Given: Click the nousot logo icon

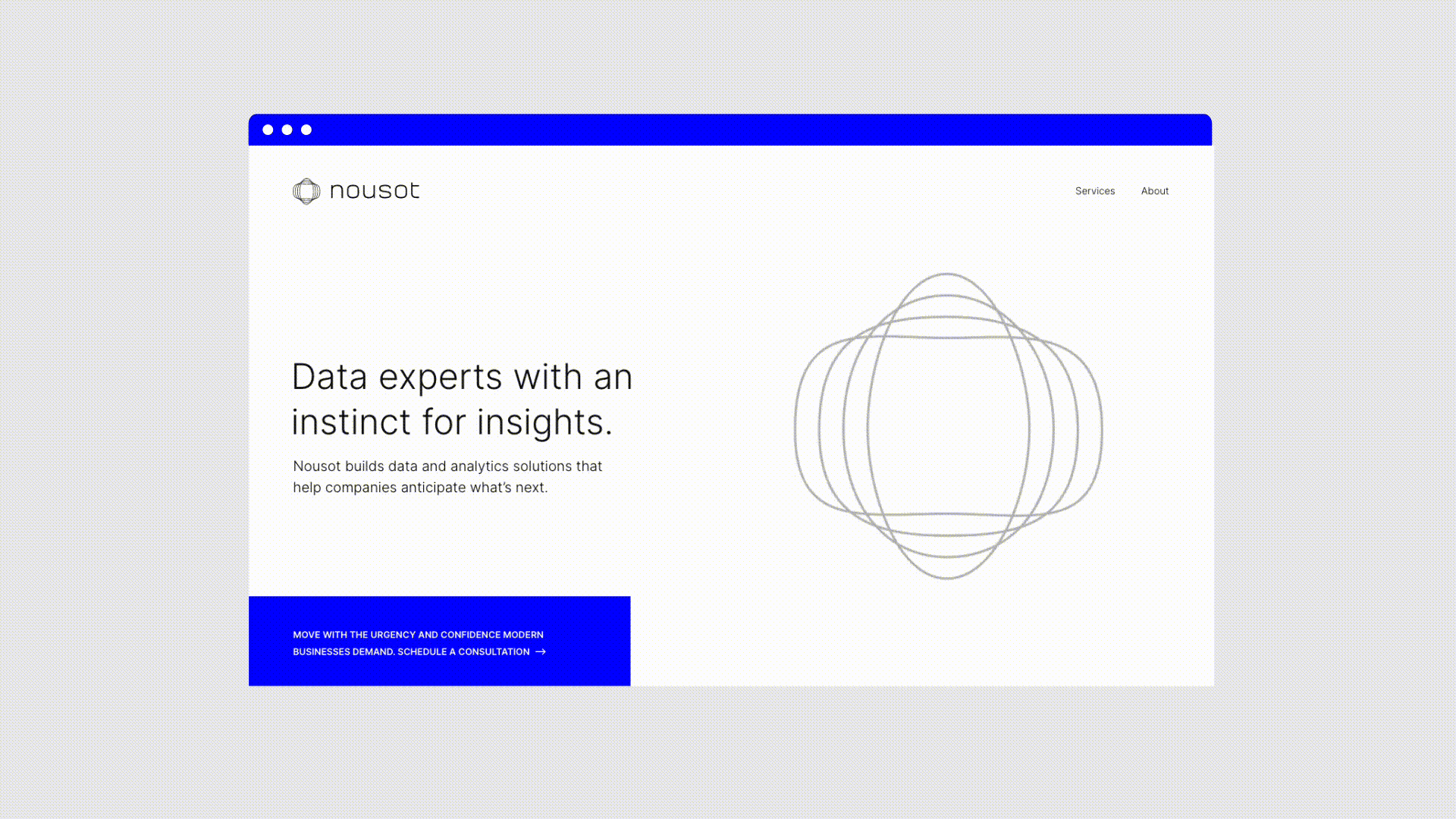Looking at the screenshot, I should (x=306, y=191).
